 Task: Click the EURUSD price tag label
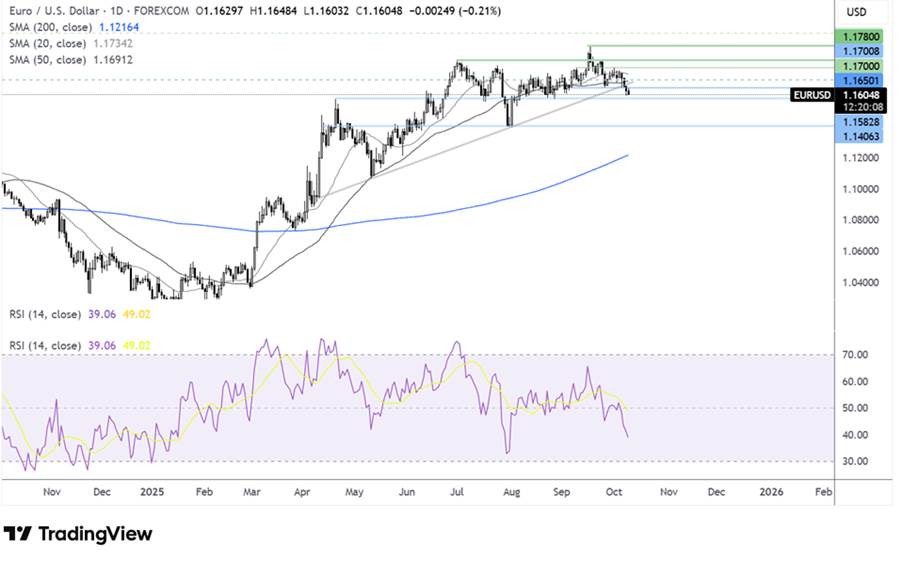pos(808,95)
